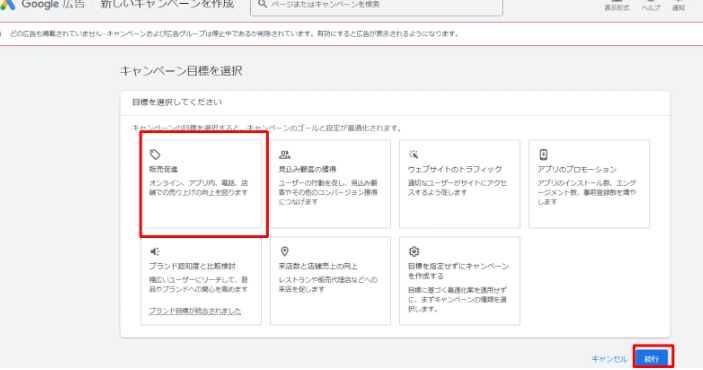Click the 新しいキャンペーンを作成 header title
703x370 pixels.
click(x=167, y=4)
